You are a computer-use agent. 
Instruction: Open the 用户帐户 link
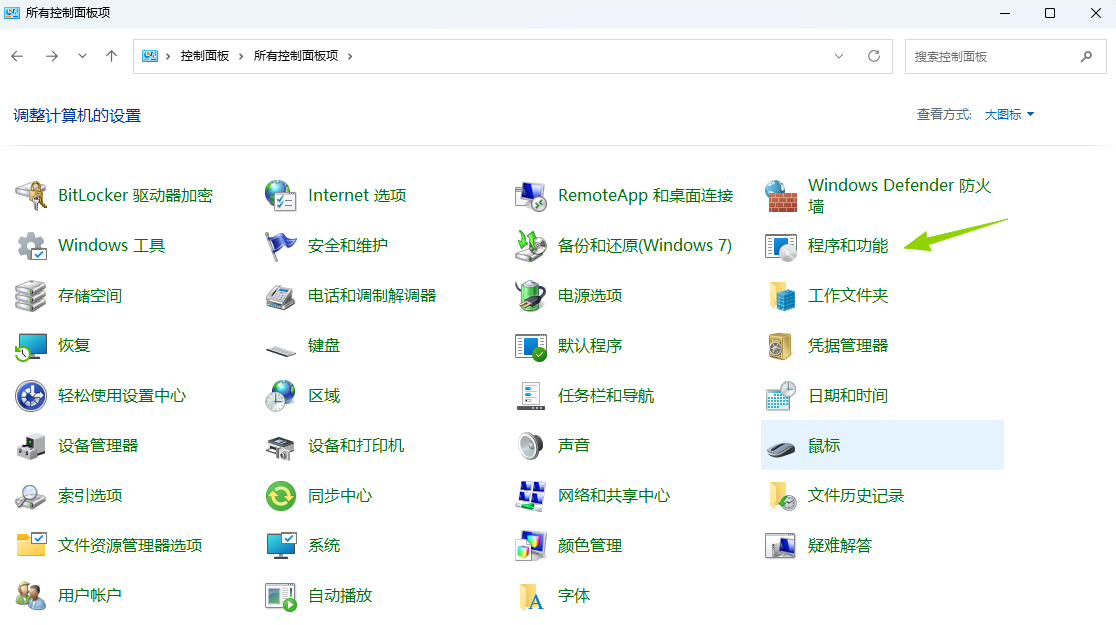click(x=90, y=596)
